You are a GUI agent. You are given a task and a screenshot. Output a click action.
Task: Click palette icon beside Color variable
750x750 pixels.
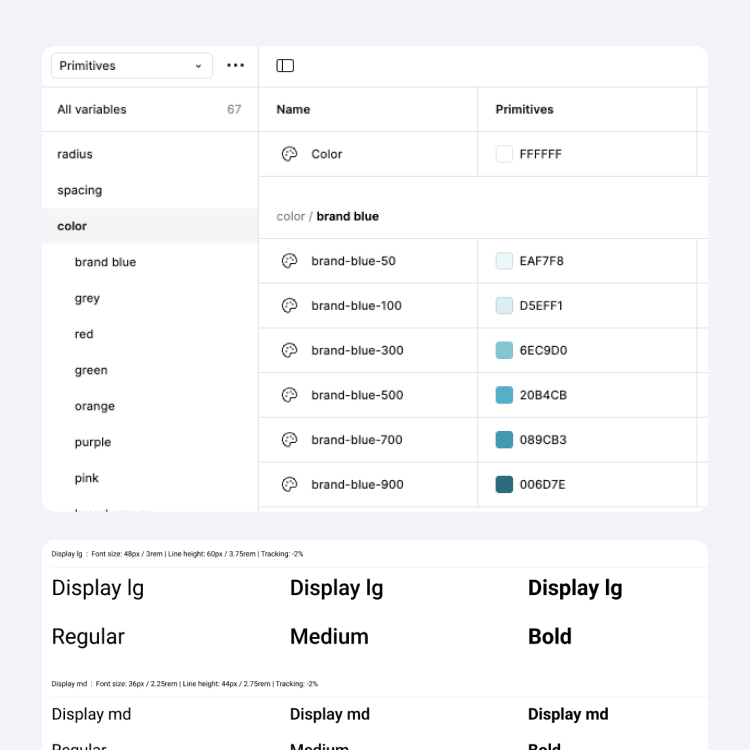pos(289,154)
